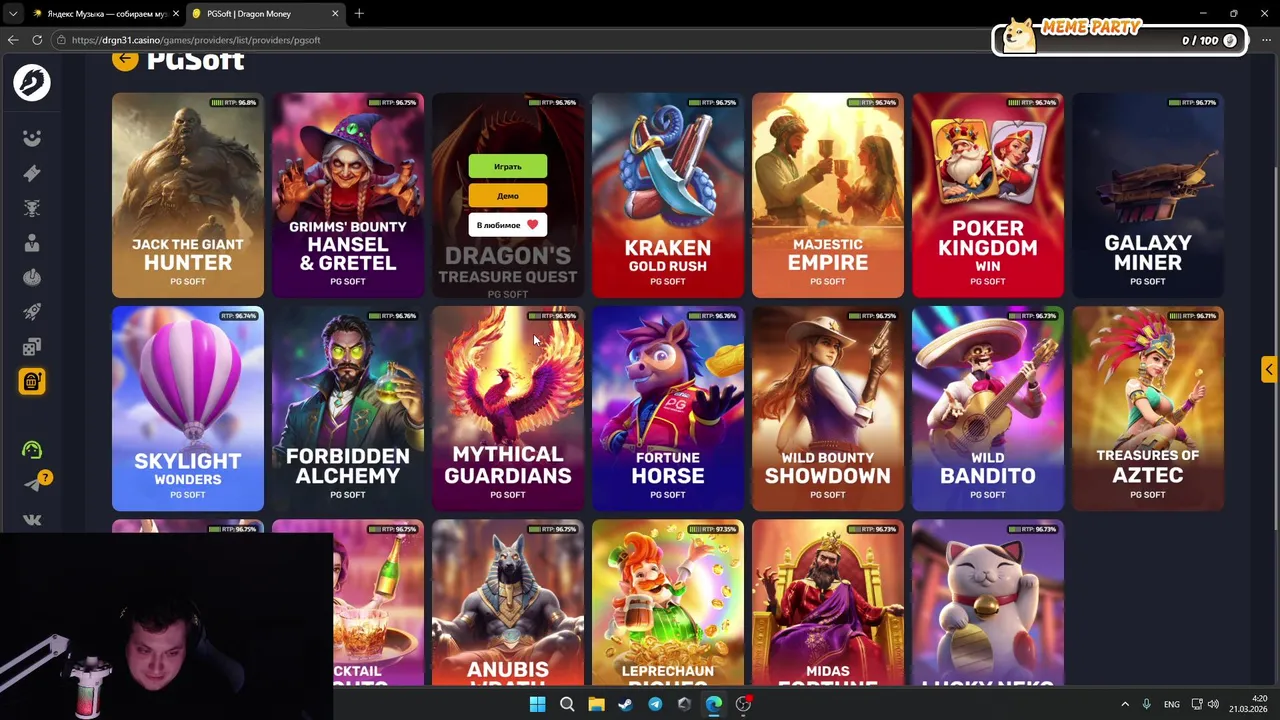Close the Яндекс Музыка tab
1280x720 pixels.
click(176, 14)
